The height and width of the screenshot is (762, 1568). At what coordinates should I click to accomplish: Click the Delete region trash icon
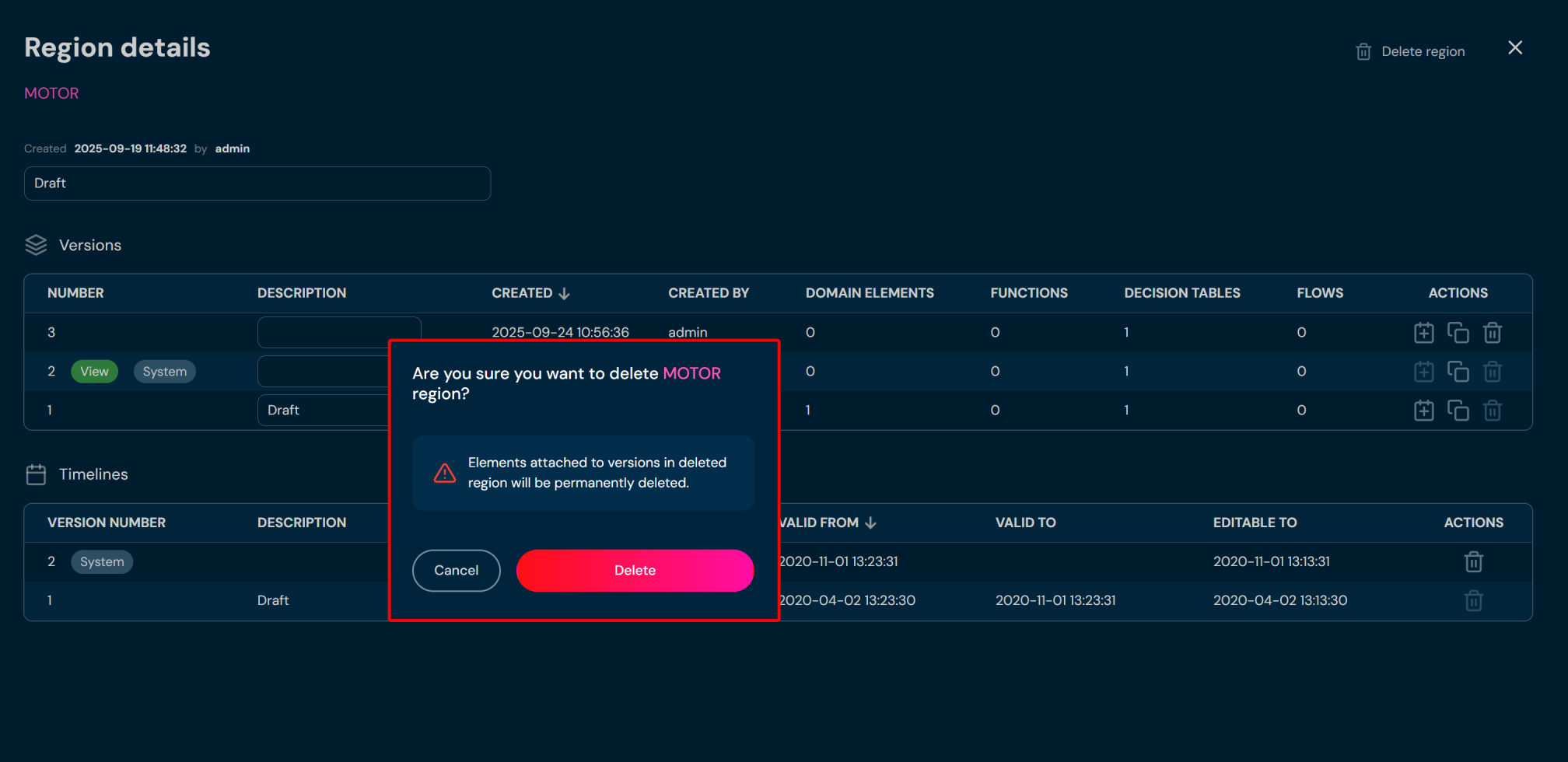click(x=1363, y=51)
